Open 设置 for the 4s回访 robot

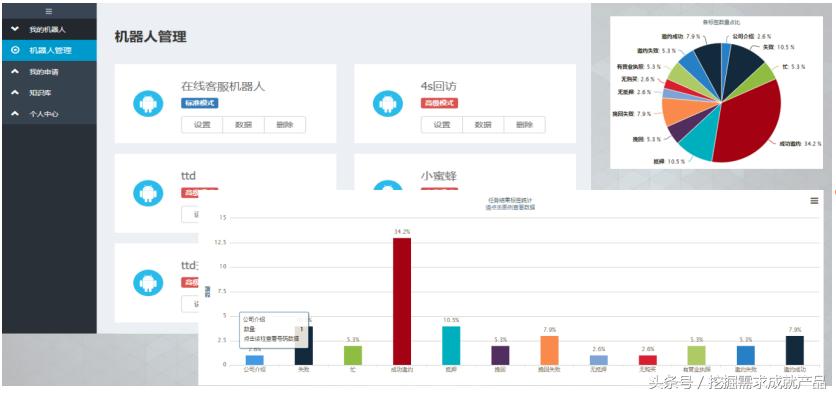pyautogui.click(x=442, y=125)
